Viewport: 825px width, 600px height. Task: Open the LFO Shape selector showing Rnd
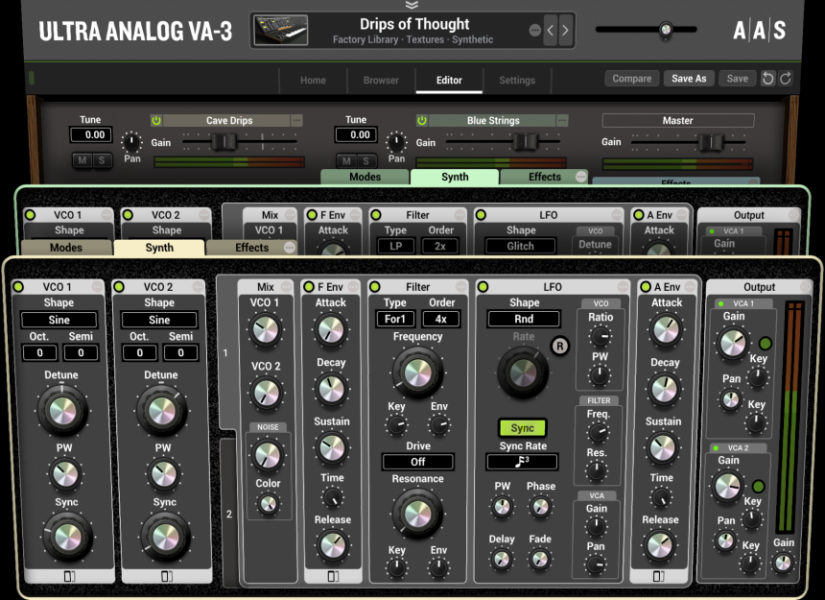click(524, 318)
